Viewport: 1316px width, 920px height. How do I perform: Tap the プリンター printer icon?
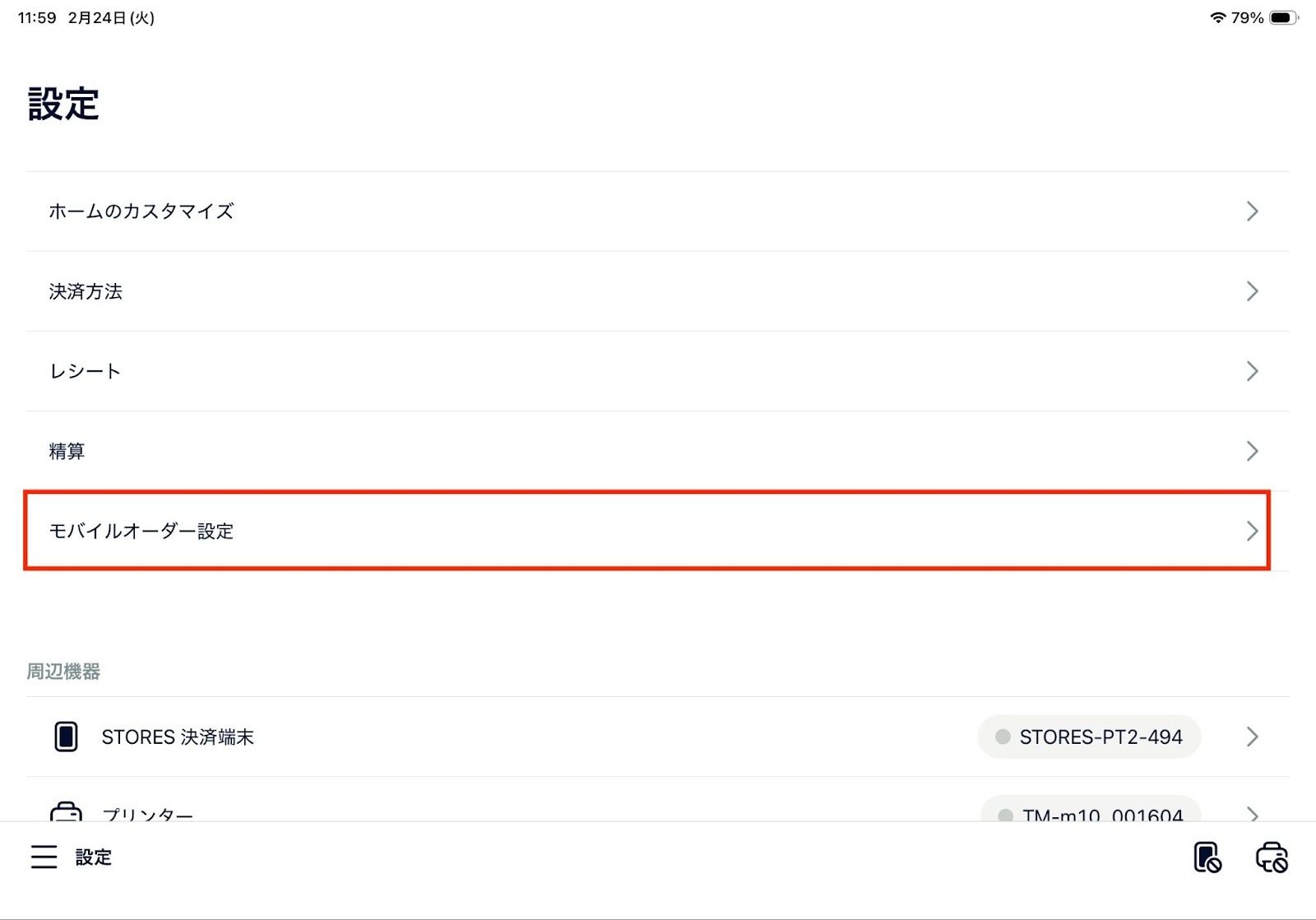pos(66,813)
